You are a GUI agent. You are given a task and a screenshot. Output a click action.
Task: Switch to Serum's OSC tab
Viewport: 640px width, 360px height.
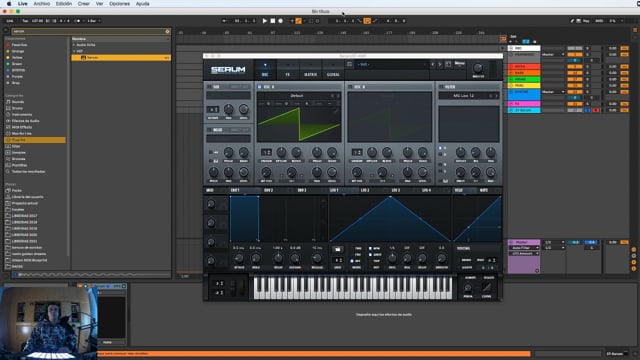265,70
